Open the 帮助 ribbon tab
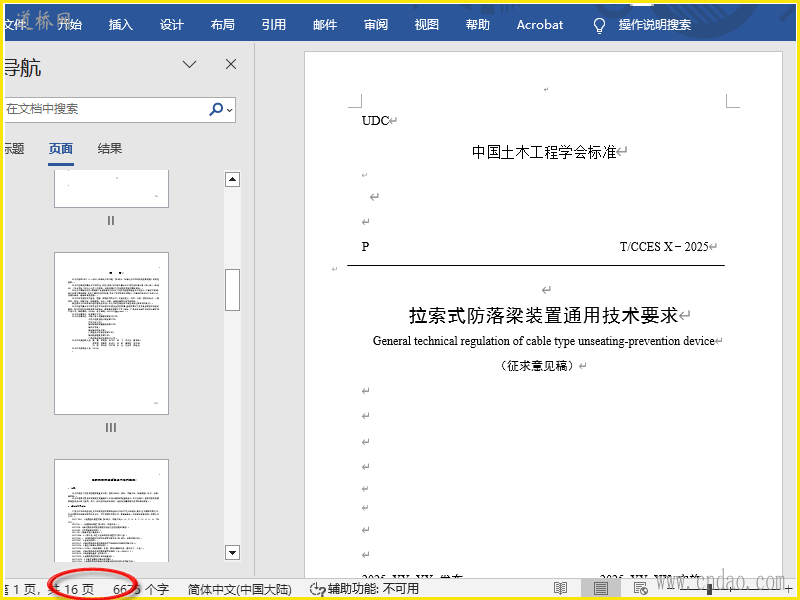800x600 pixels. [x=478, y=24]
